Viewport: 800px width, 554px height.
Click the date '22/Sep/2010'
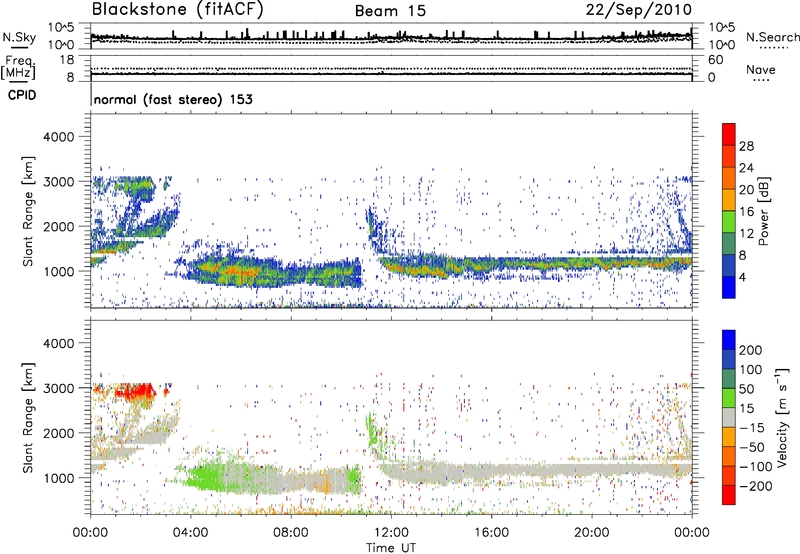coord(639,10)
